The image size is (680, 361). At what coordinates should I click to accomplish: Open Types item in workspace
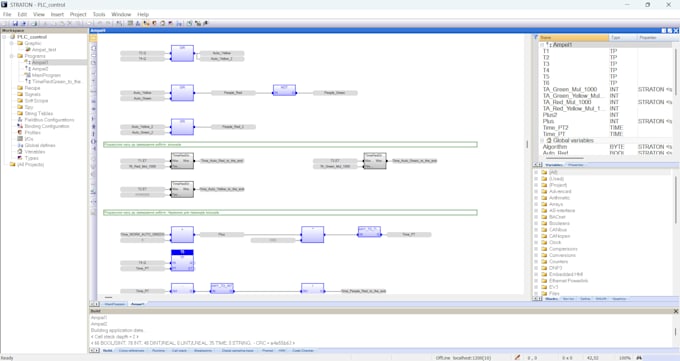[x=31, y=158]
